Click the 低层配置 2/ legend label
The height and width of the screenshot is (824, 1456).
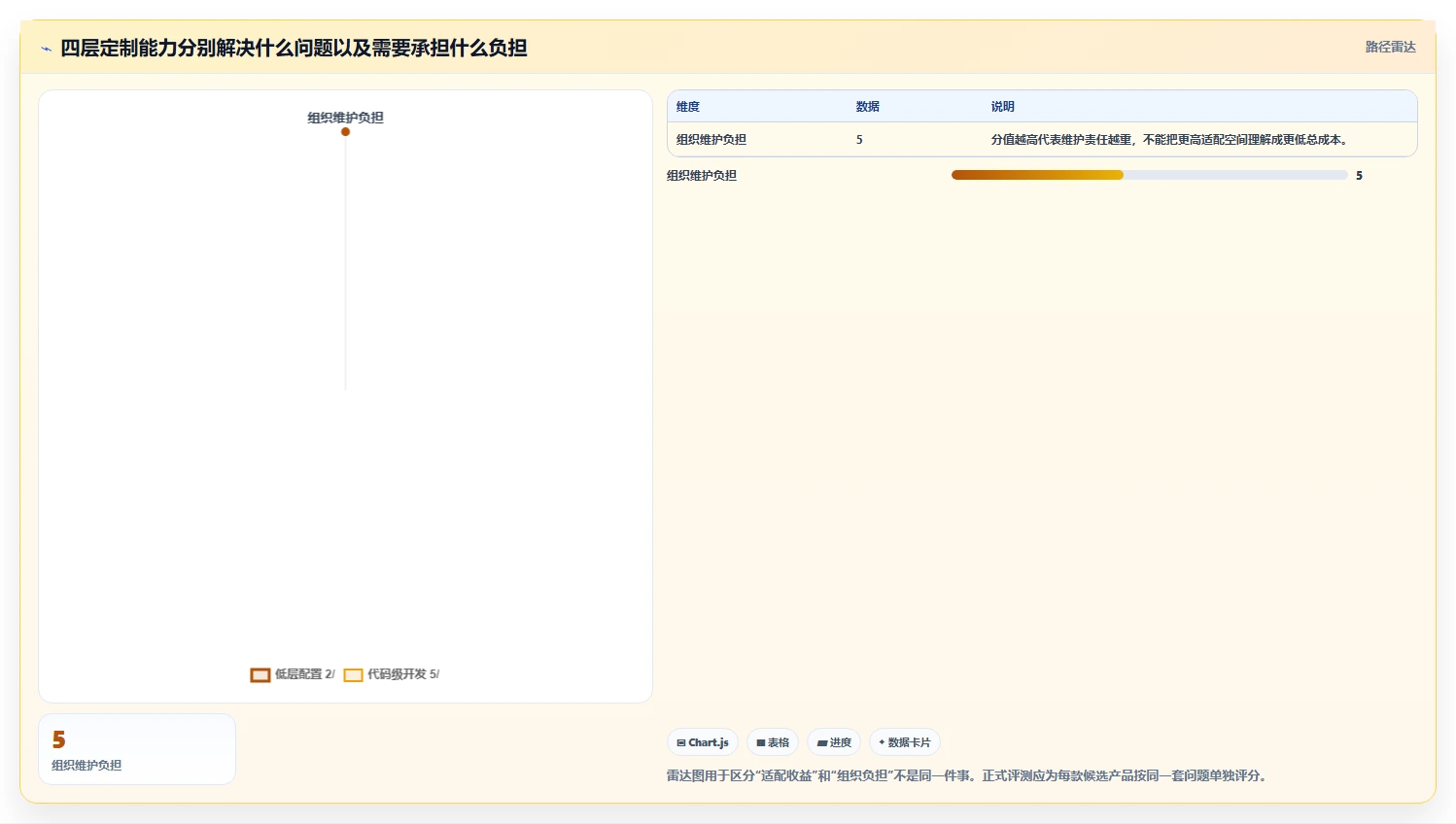pos(304,674)
